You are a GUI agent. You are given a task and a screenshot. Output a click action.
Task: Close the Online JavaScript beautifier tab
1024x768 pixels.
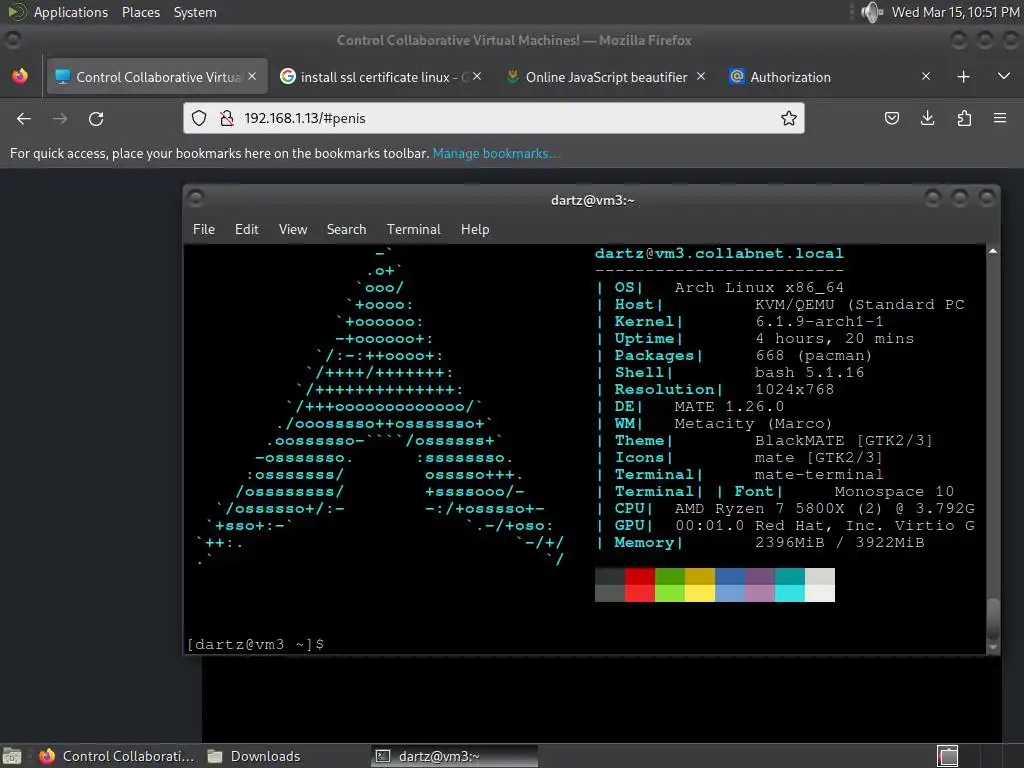701,76
